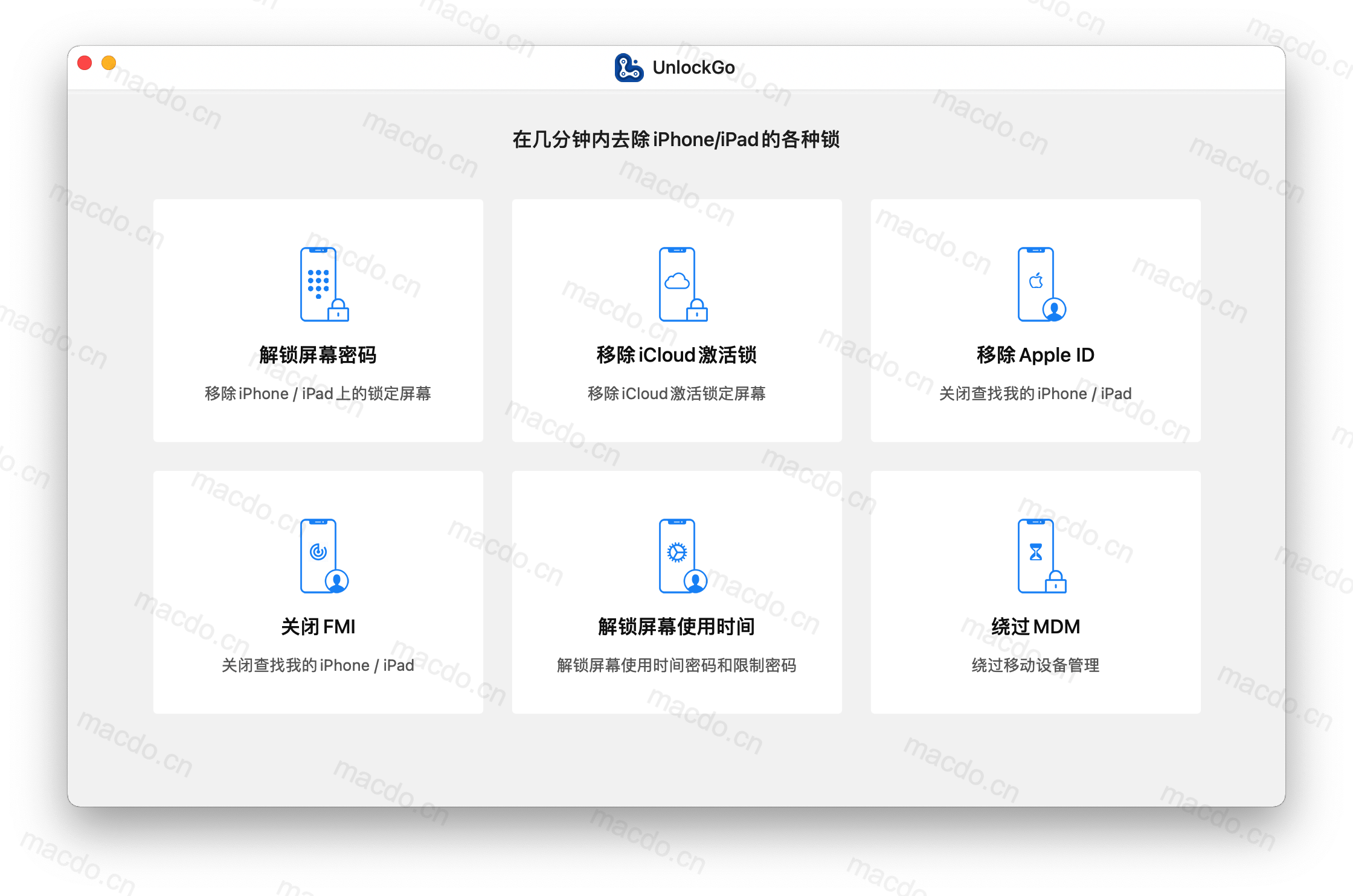
Task: Click the UnlockGo title text
Action: (x=693, y=68)
